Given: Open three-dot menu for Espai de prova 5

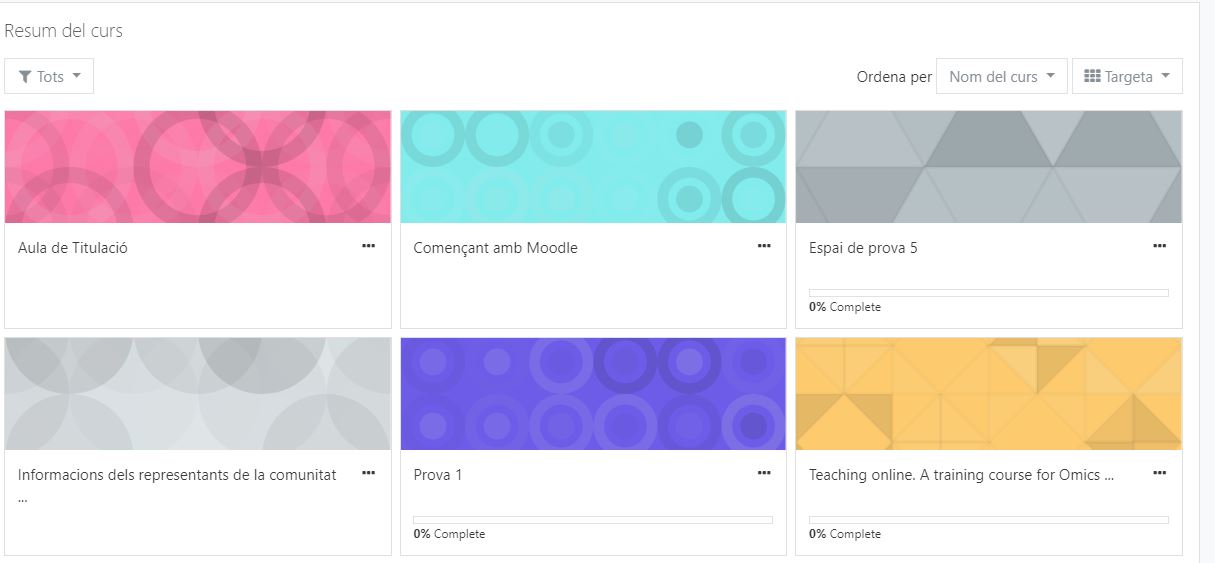Looking at the screenshot, I should [1159, 245].
